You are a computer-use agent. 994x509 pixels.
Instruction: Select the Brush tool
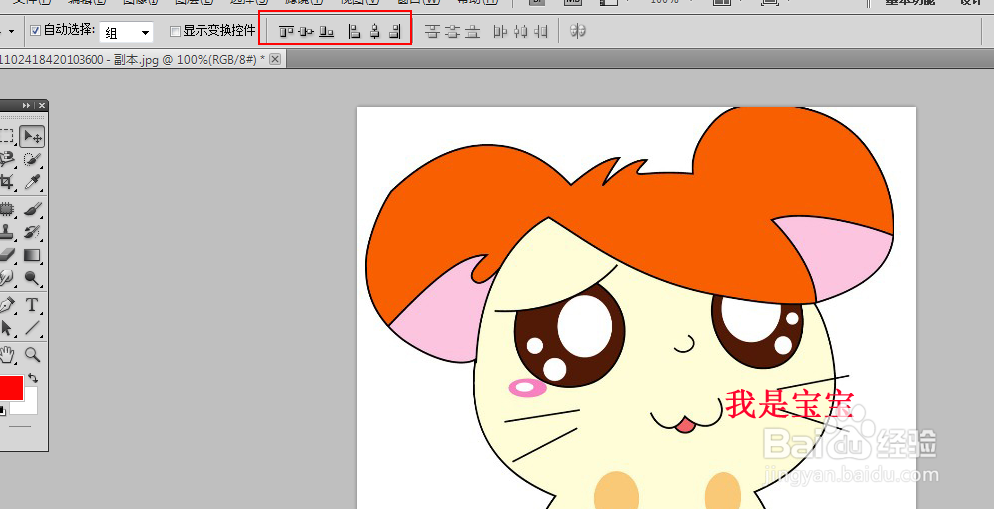click(32, 209)
